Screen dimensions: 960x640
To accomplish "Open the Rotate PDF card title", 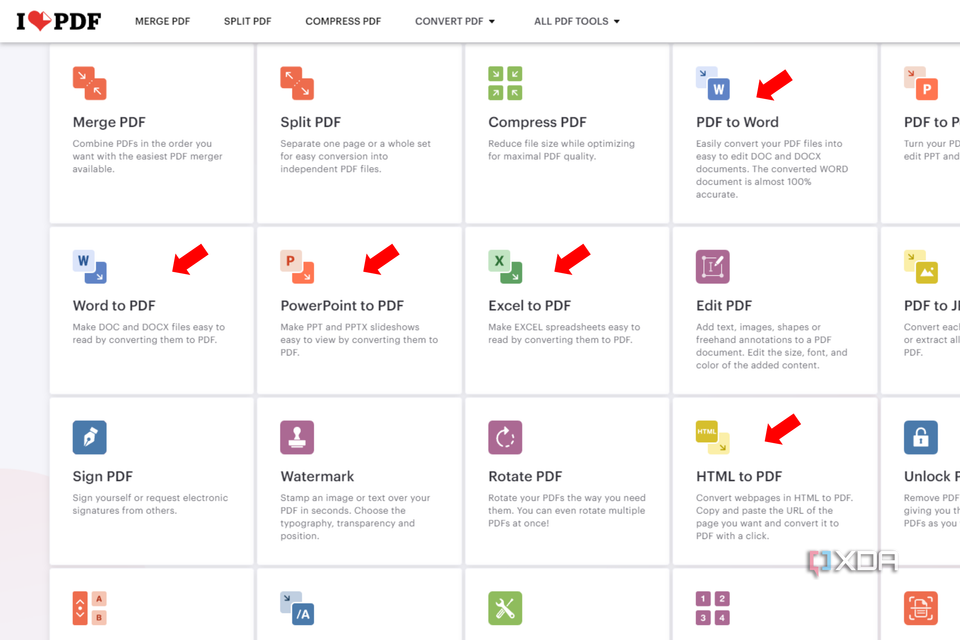I will pyautogui.click(x=525, y=477).
